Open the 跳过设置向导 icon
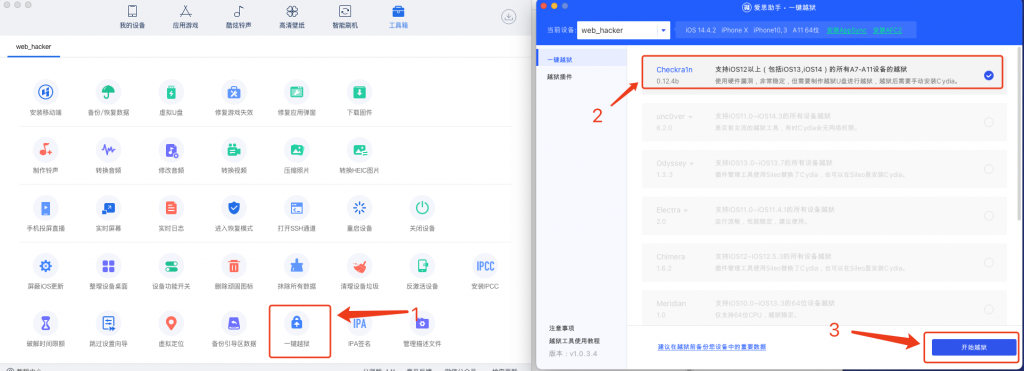 (x=108, y=323)
